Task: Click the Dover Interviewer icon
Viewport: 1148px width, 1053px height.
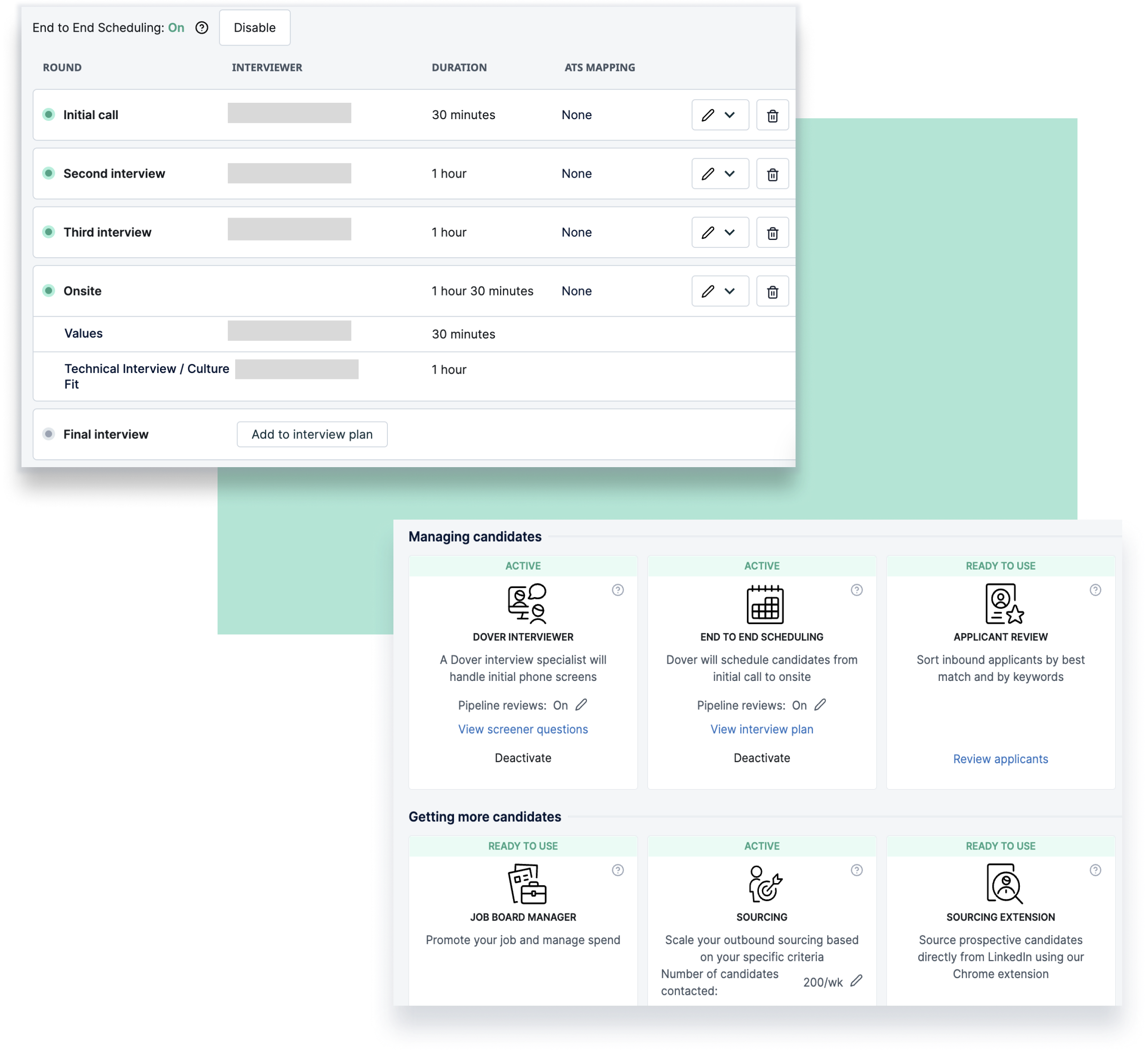Action: click(527, 603)
